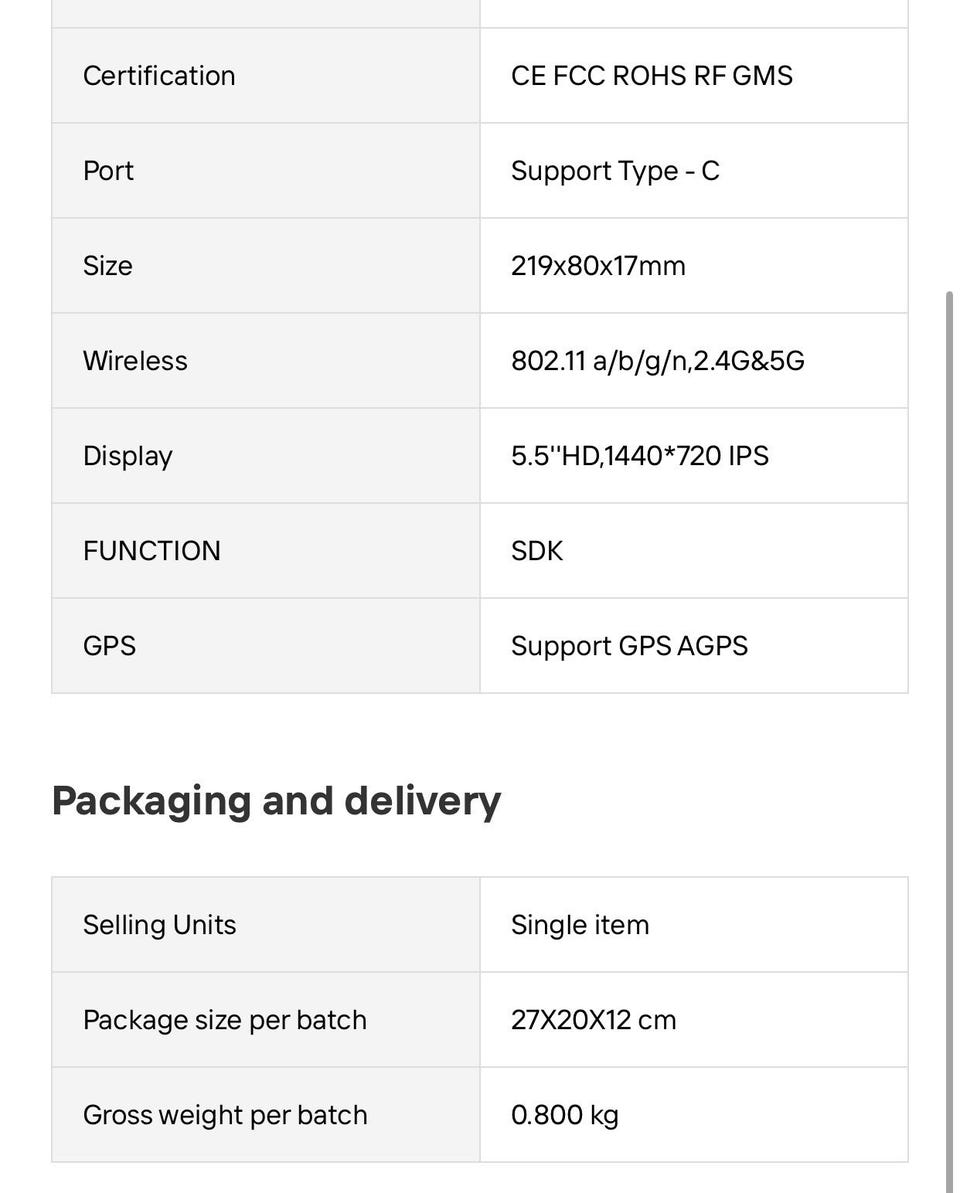Select the Support Type - C value
This screenshot has width=960, height=1193.
point(614,171)
